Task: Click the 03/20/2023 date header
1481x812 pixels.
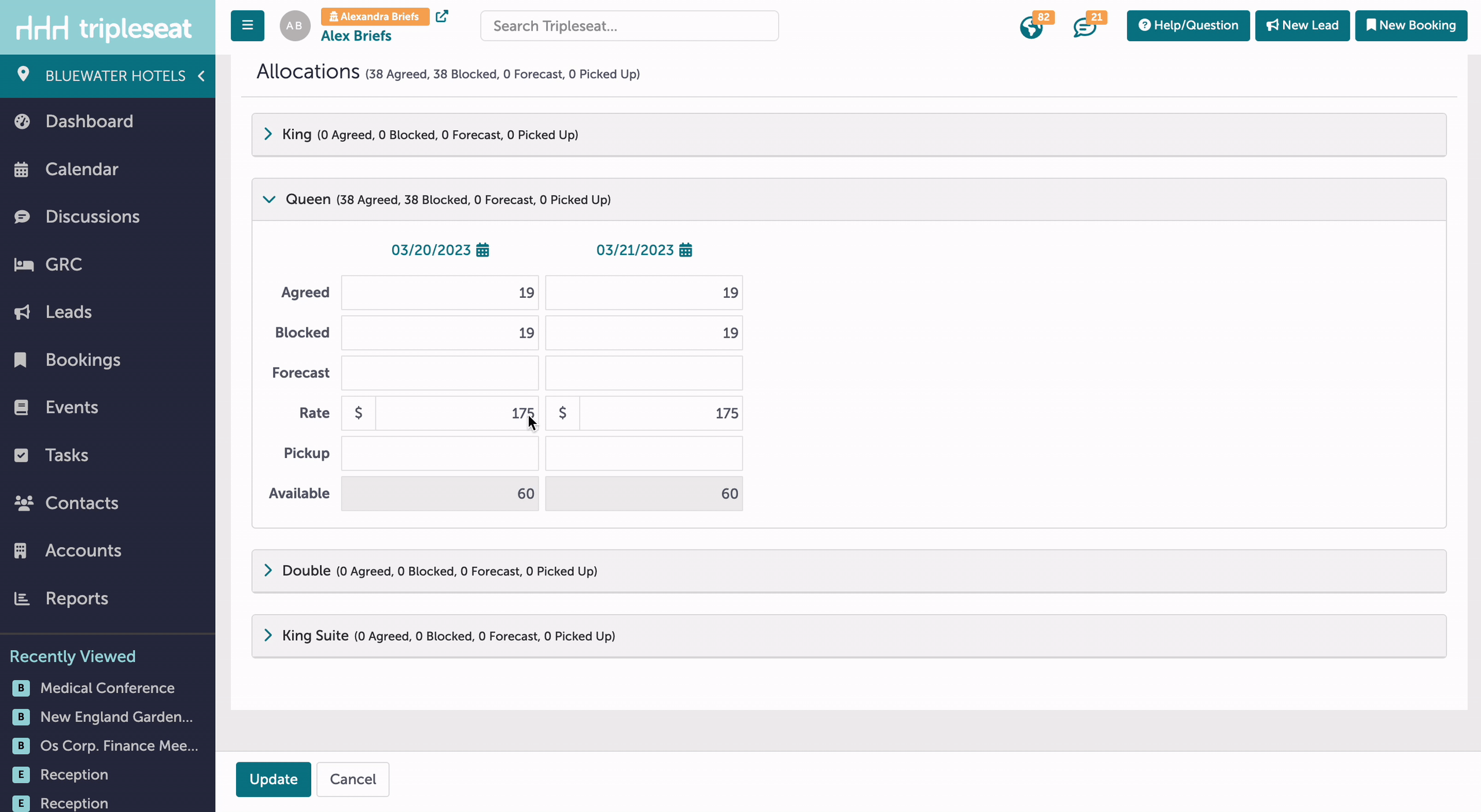Action: pos(431,250)
